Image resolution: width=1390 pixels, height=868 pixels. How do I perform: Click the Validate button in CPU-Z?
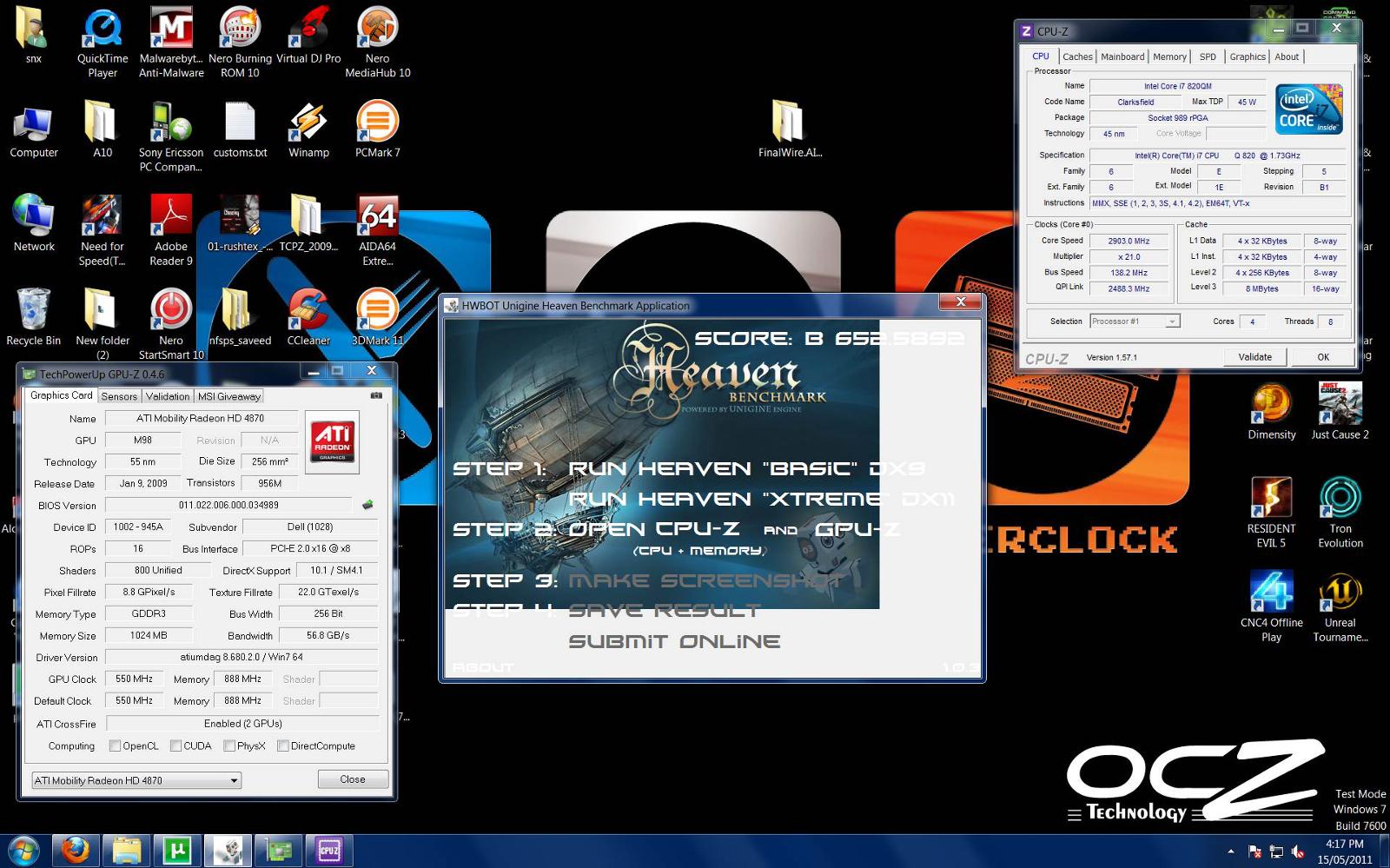1254,357
